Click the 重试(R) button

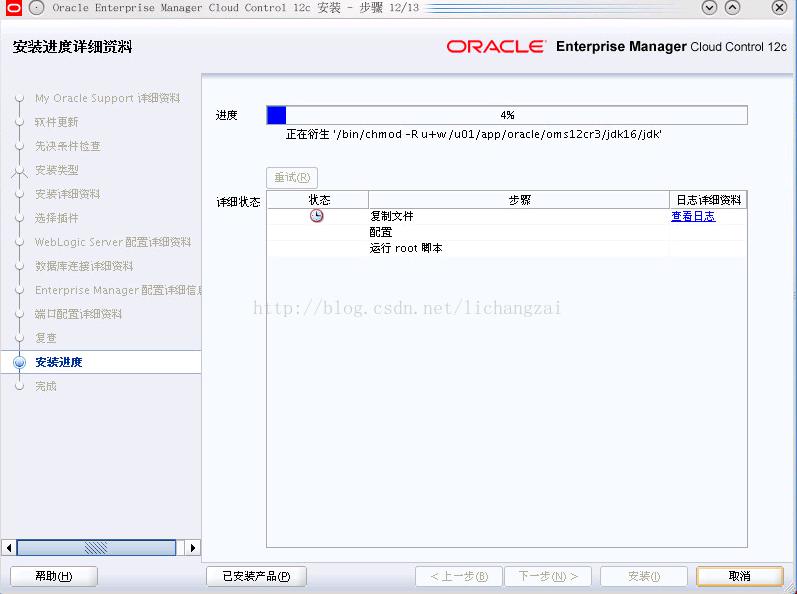point(292,178)
